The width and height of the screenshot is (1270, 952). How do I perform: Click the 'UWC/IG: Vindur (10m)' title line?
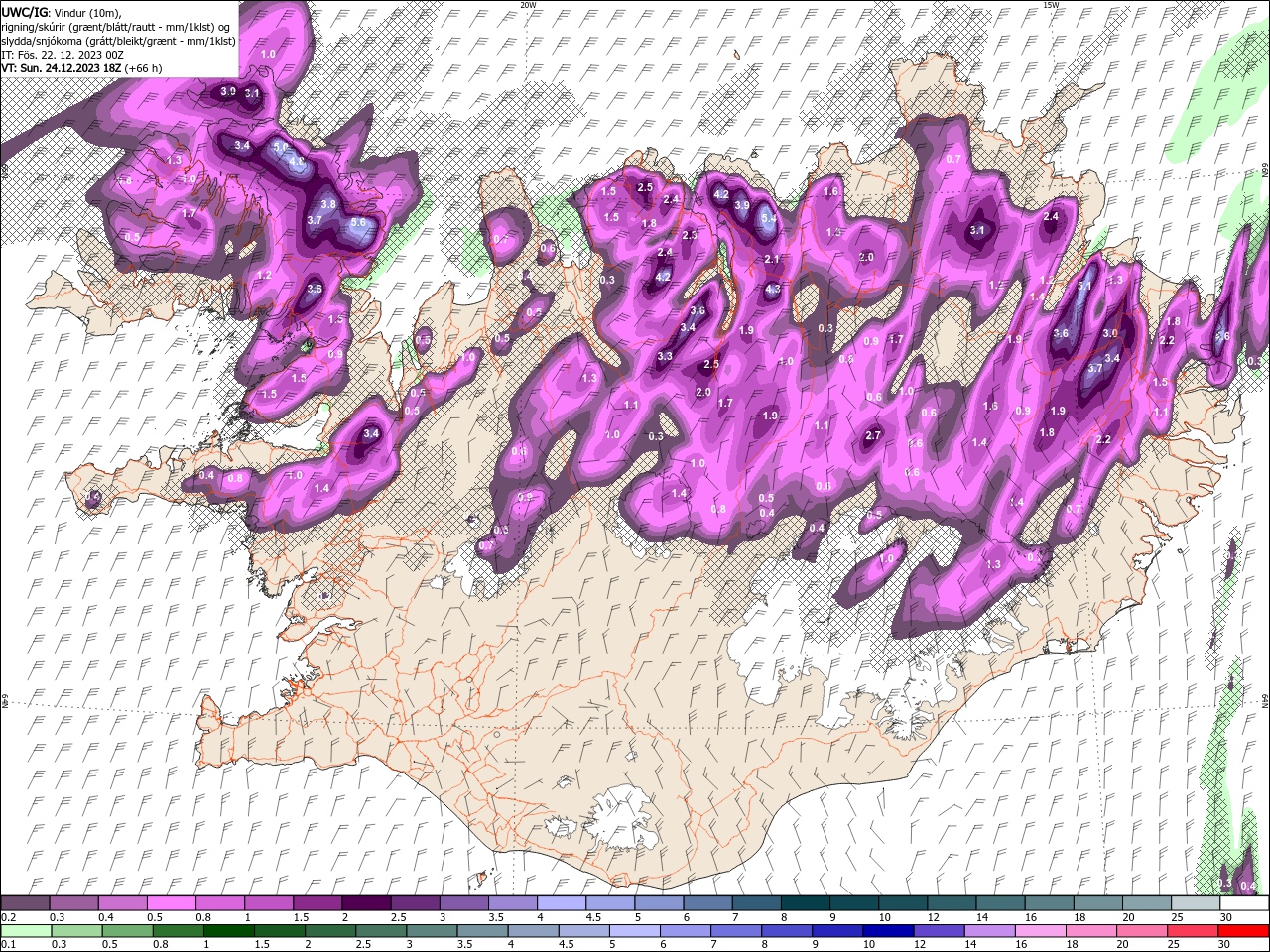click(x=60, y=12)
